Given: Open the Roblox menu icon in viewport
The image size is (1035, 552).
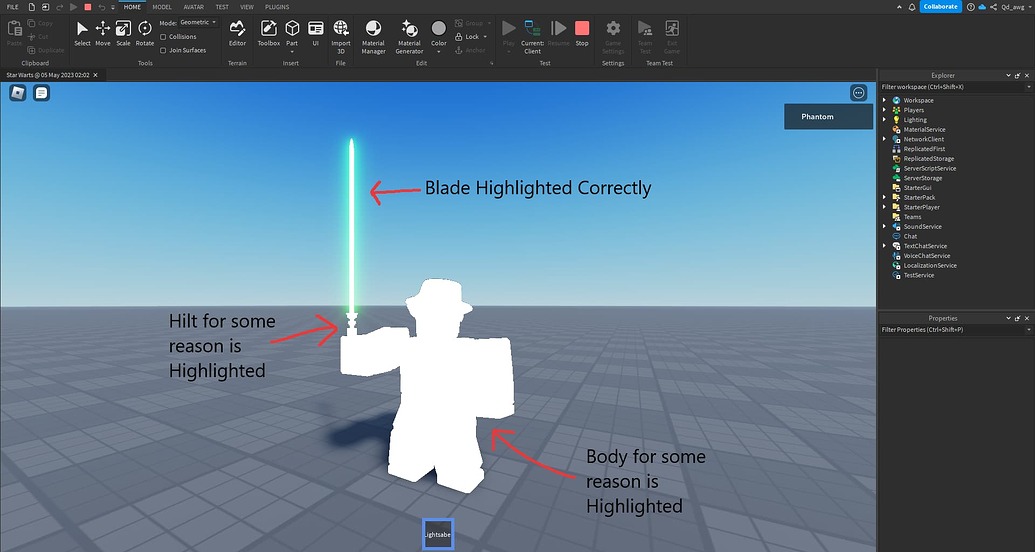Looking at the screenshot, I should coord(18,93).
